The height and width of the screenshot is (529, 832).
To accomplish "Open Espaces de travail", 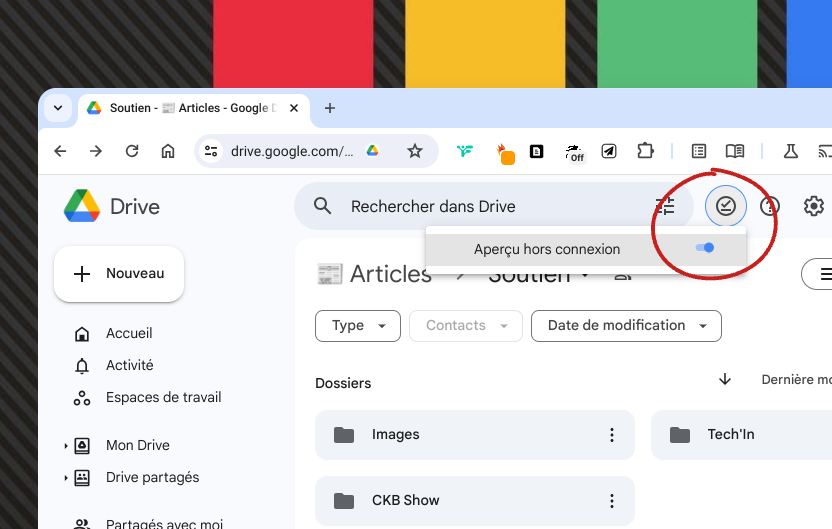I will point(163,397).
